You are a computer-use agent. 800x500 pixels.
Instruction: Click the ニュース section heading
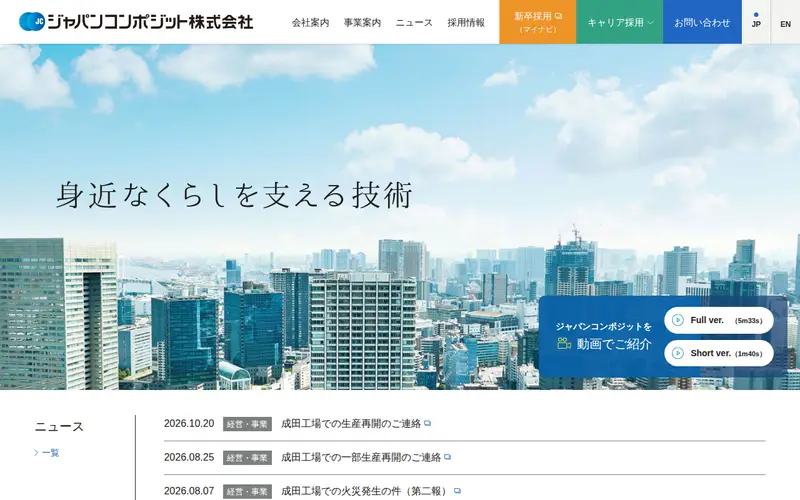59,427
